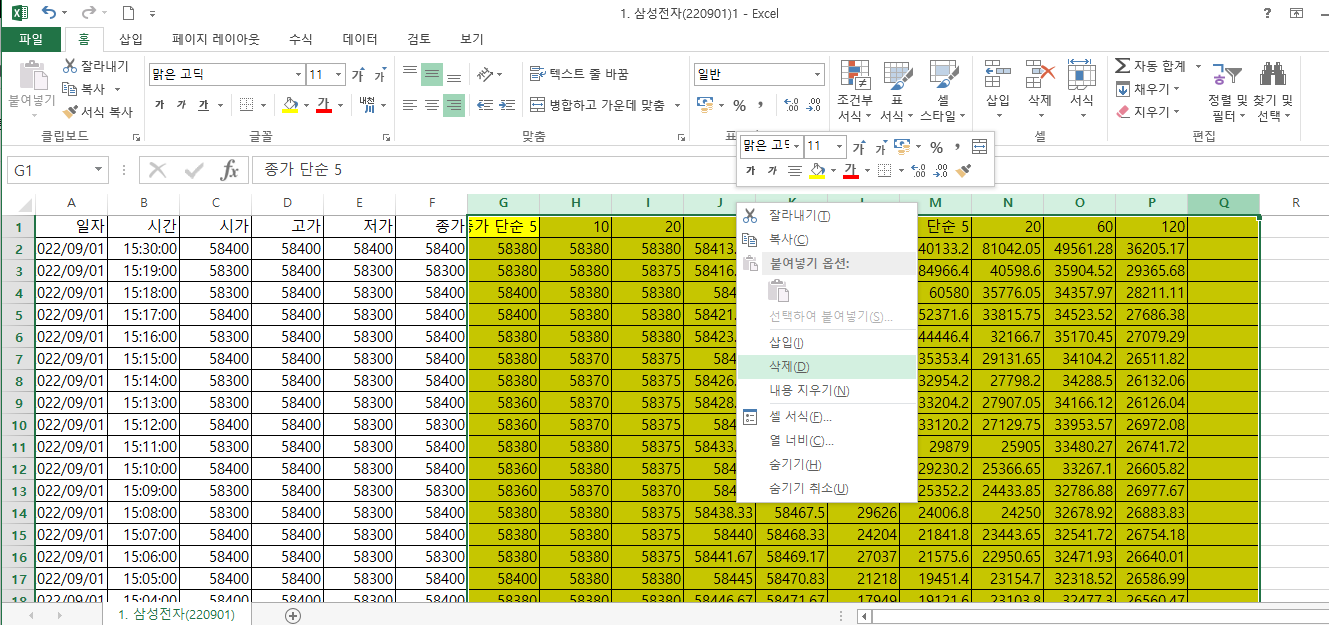Viewport: 1329px width, 625px height.
Task: Click the Insert Function fx button
Action: (230, 170)
